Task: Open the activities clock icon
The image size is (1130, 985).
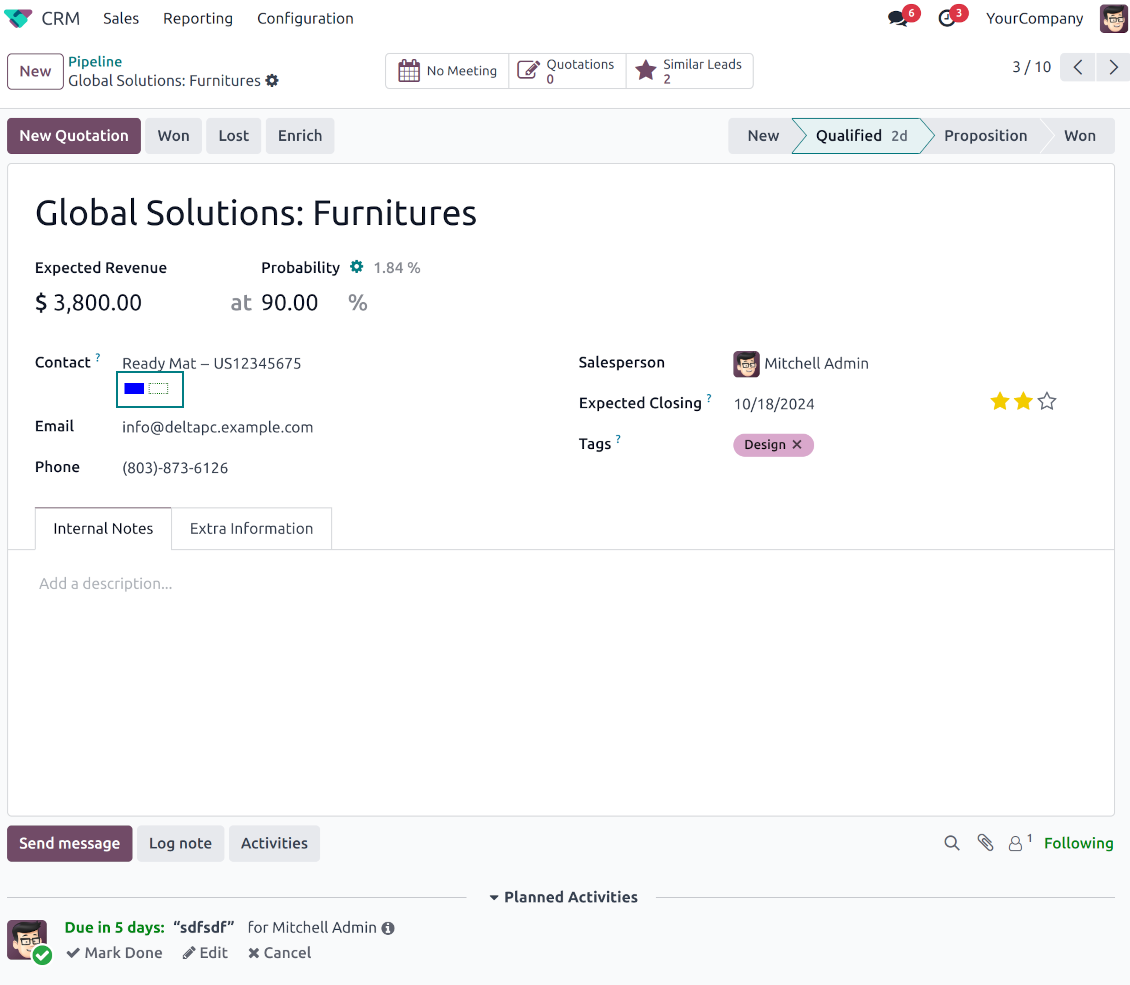Action: coord(947,19)
